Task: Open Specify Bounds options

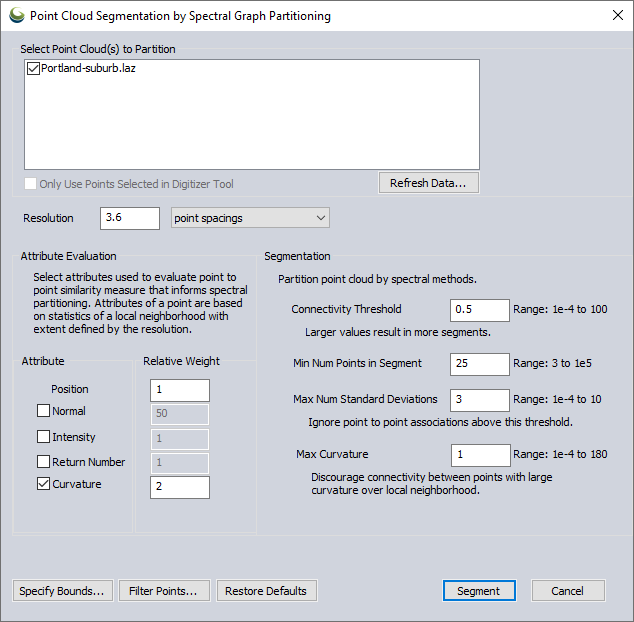Action: click(62, 591)
